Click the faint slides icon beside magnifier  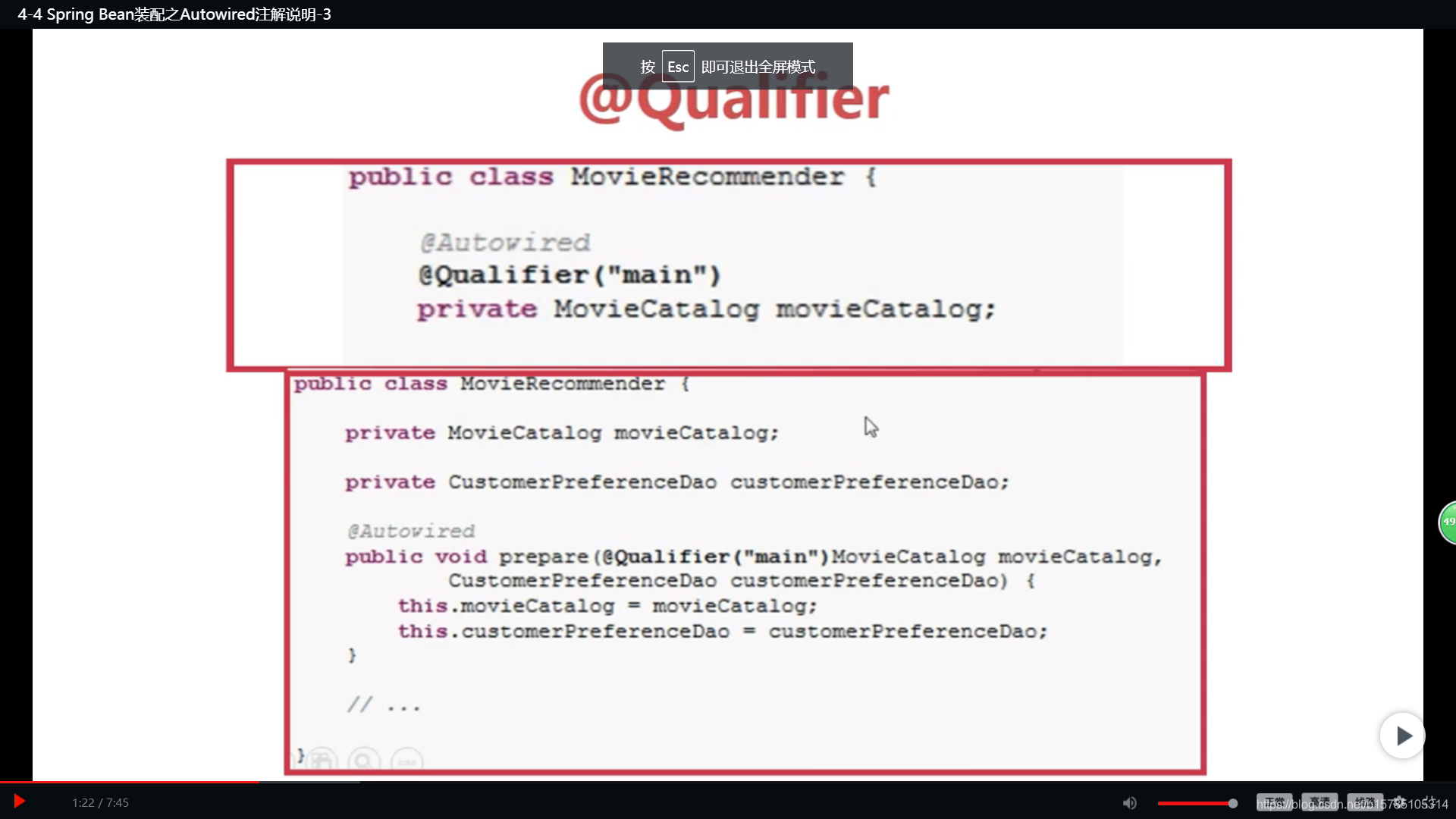[322, 761]
